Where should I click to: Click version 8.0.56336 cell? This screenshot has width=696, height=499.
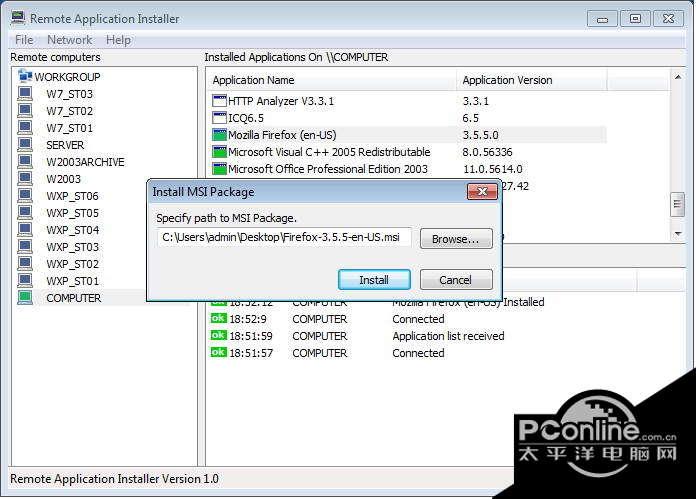[487, 152]
